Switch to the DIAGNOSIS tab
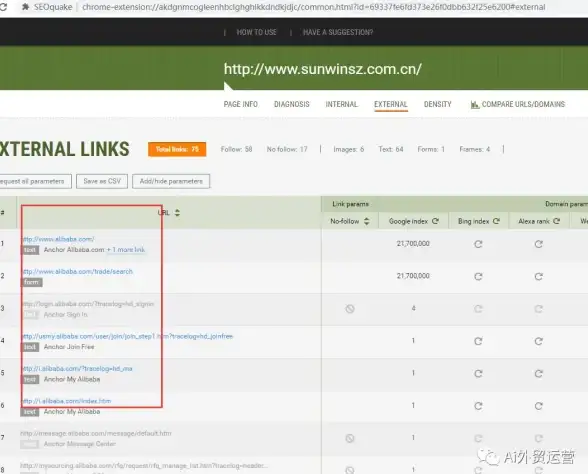 pos(292,104)
